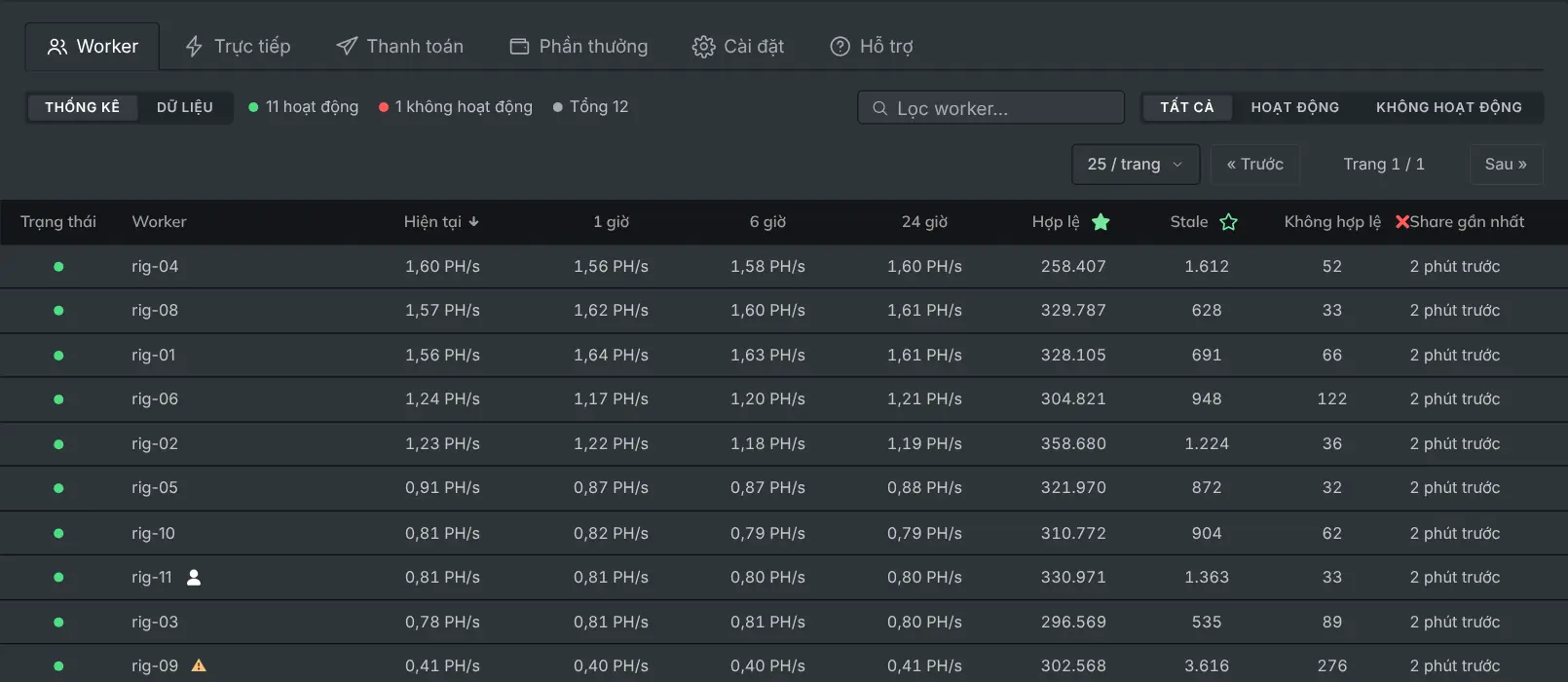This screenshot has height=682, width=1568.
Task: Select the rig-06 worker name
Action: 155,399
